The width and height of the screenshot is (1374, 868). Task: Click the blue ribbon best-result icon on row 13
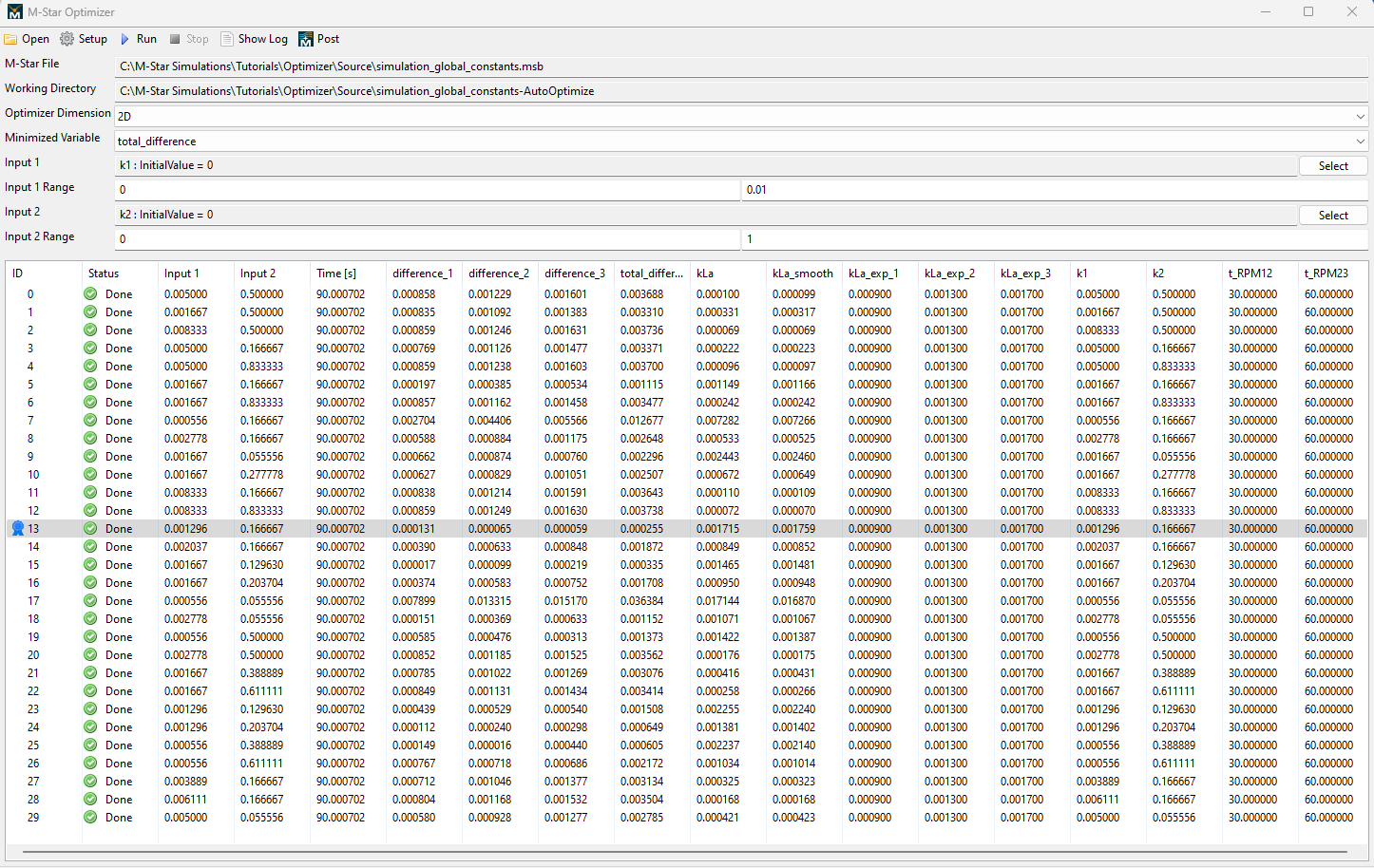[17, 529]
